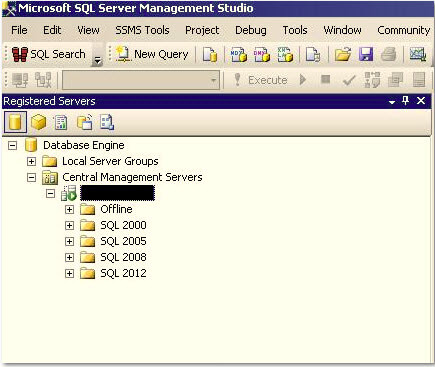Collapse the Database Engine node
The width and height of the screenshot is (435, 367).
tap(12, 145)
